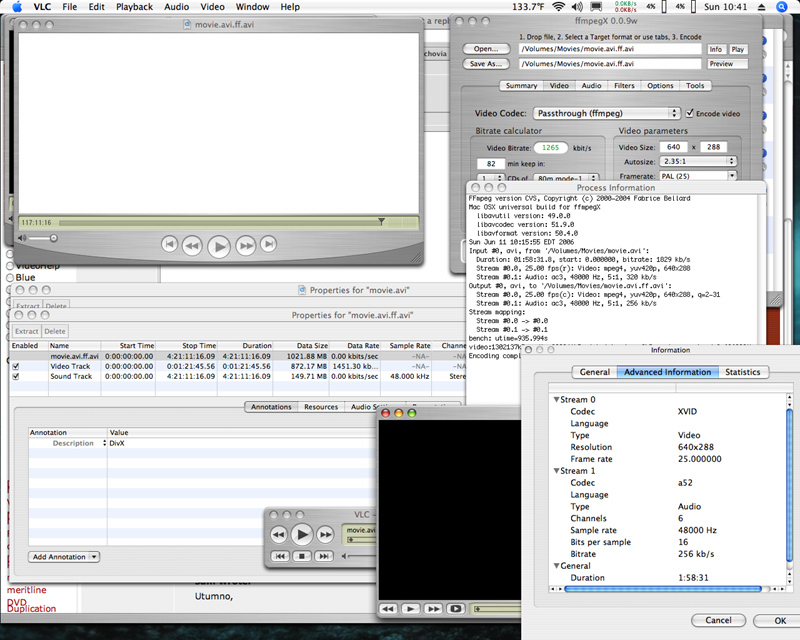
Task: Click rewind in the black VLC video window
Action: tap(388, 608)
